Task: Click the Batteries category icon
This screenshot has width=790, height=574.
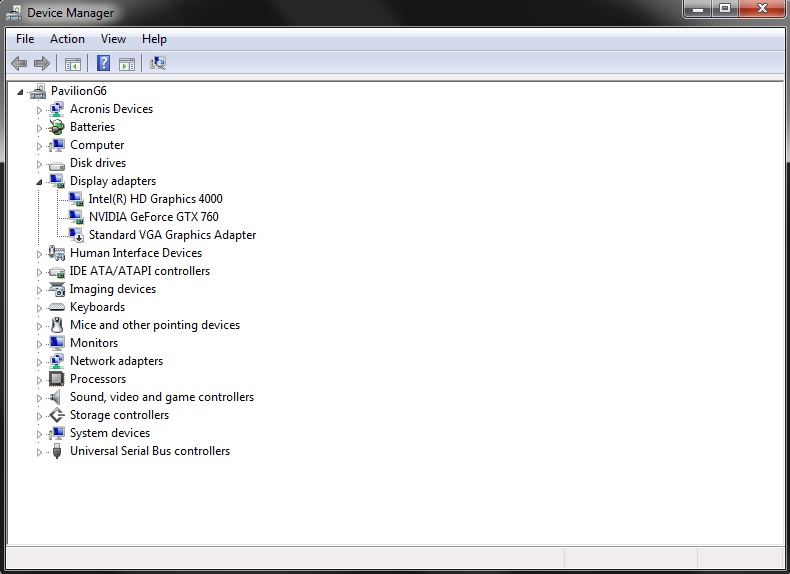Action: pos(56,127)
